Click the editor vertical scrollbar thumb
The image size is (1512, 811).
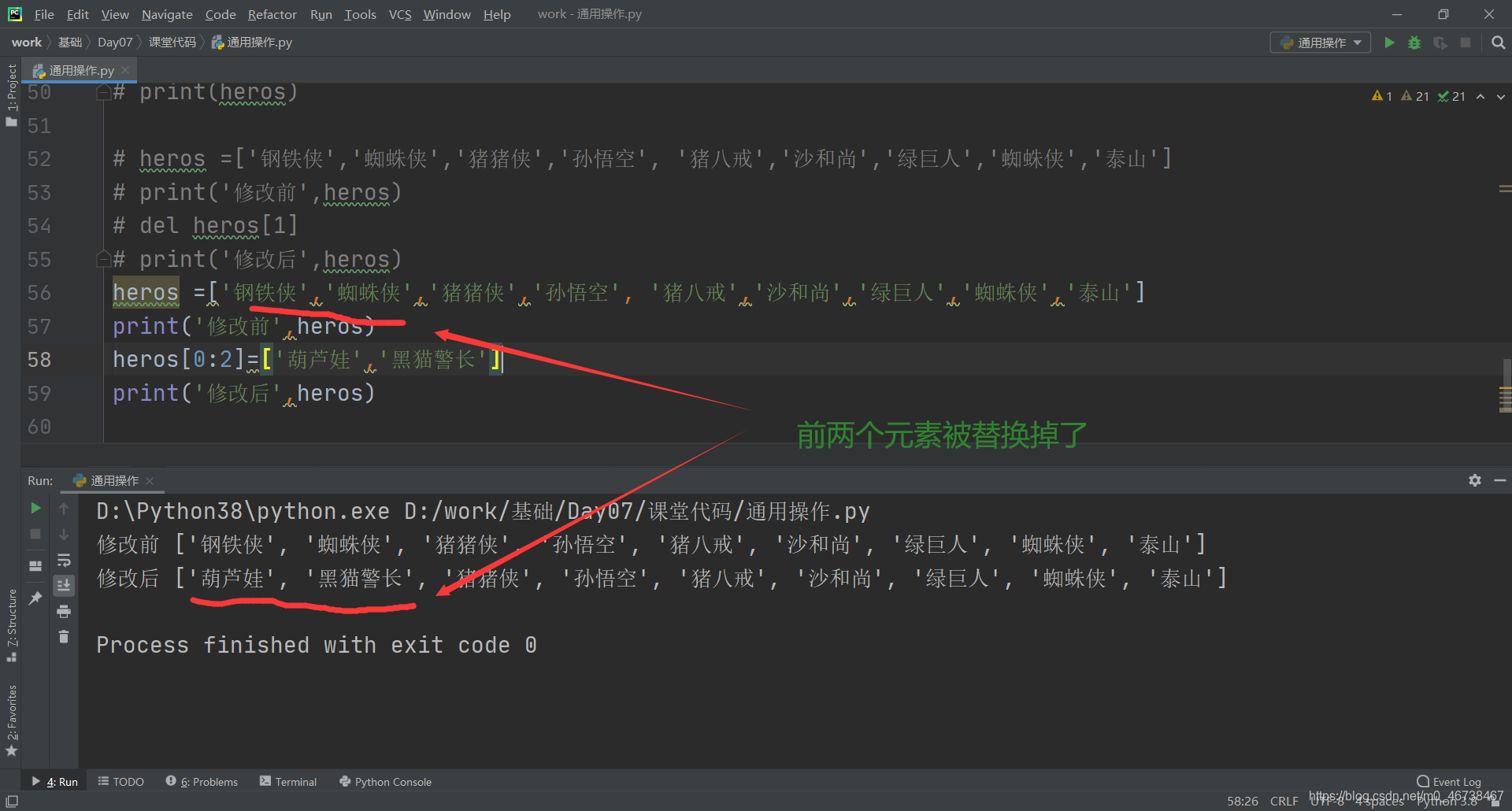tap(1506, 386)
